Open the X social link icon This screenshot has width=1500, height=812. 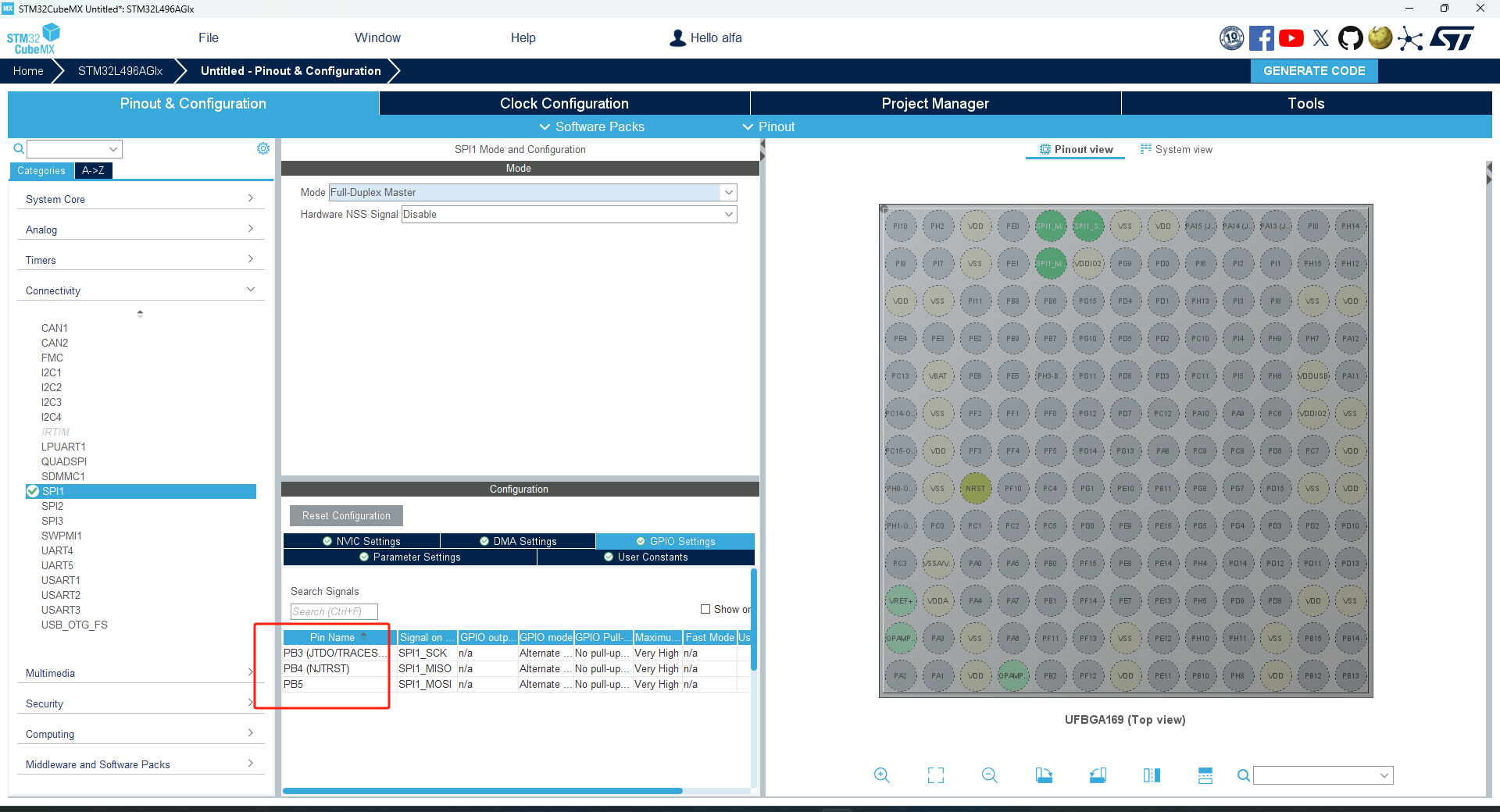click(x=1321, y=38)
